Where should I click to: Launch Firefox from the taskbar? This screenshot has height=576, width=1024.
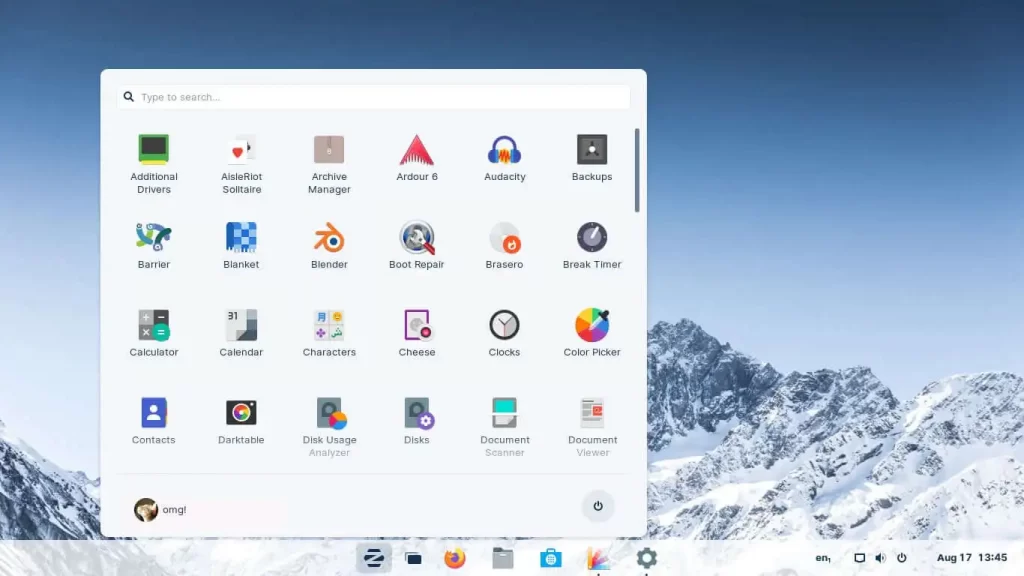click(455, 558)
